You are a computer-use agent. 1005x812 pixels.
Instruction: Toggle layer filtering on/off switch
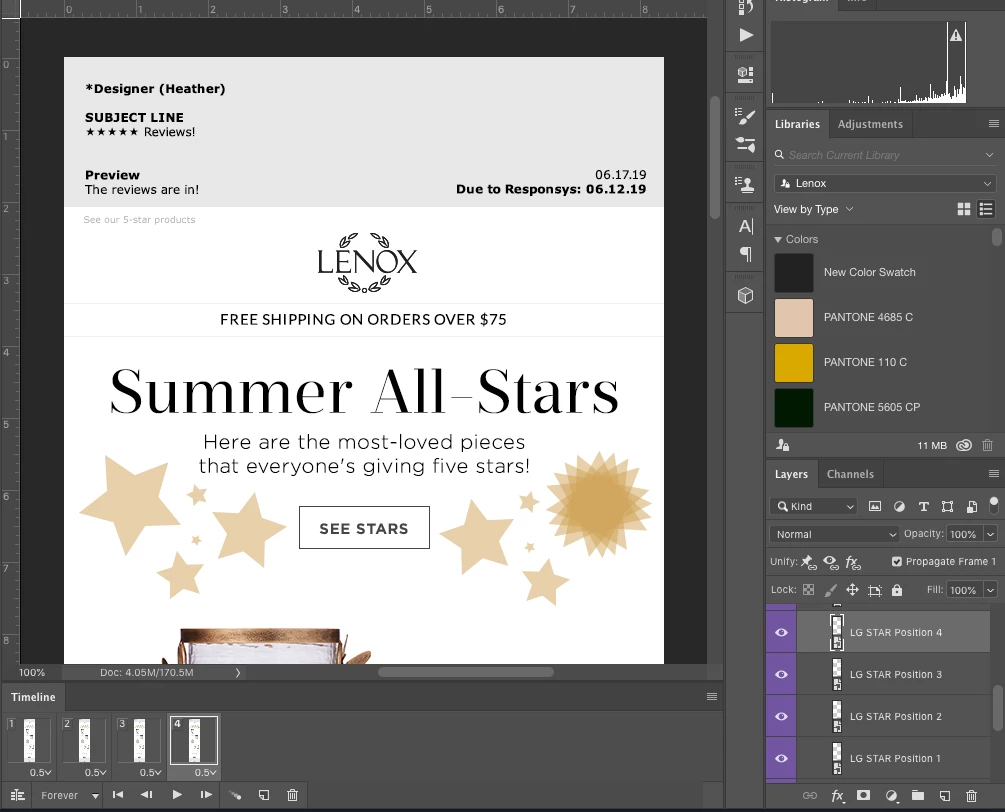994,505
